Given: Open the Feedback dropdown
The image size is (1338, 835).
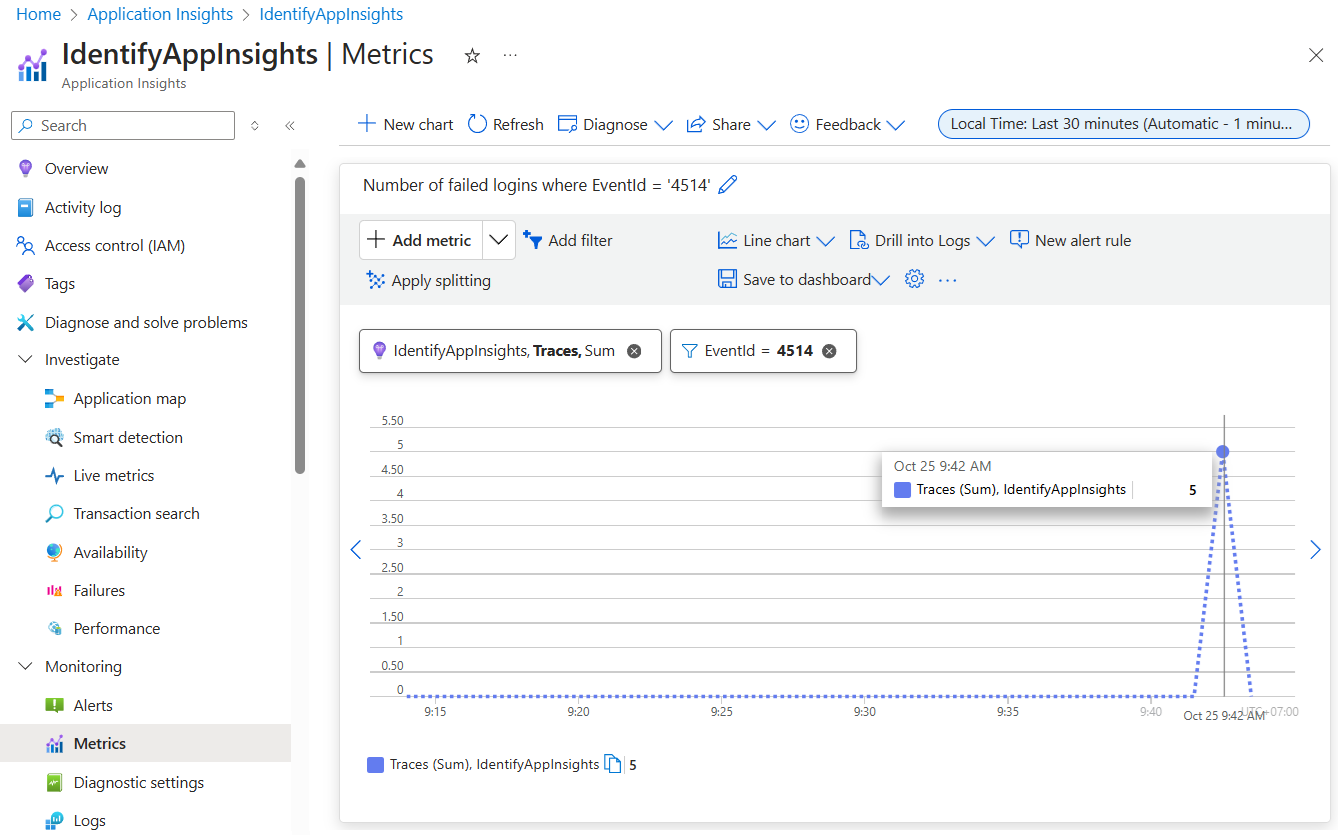Looking at the screenshot, I should point(847,125).
